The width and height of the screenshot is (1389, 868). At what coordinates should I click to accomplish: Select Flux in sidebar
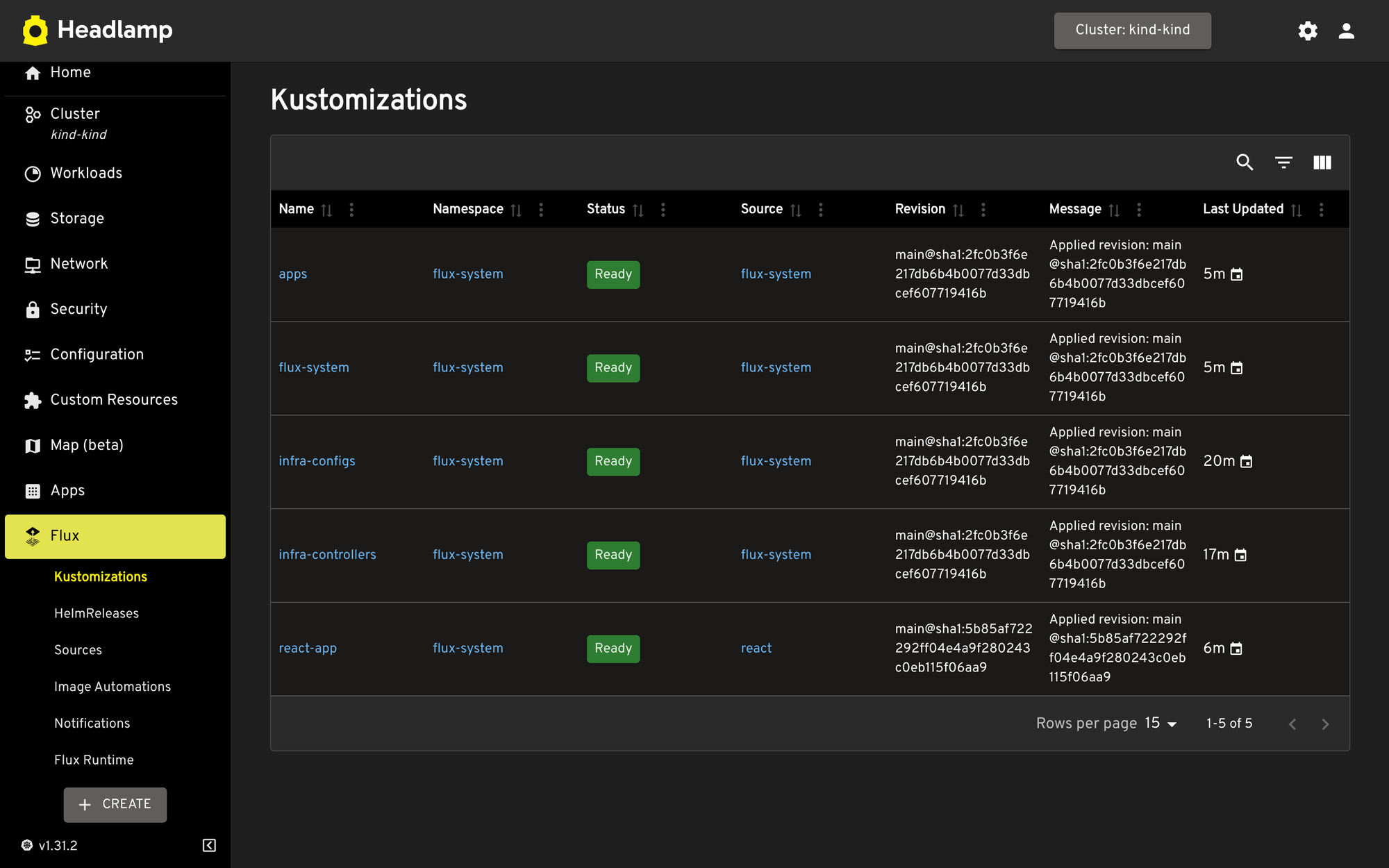(115, 536)
